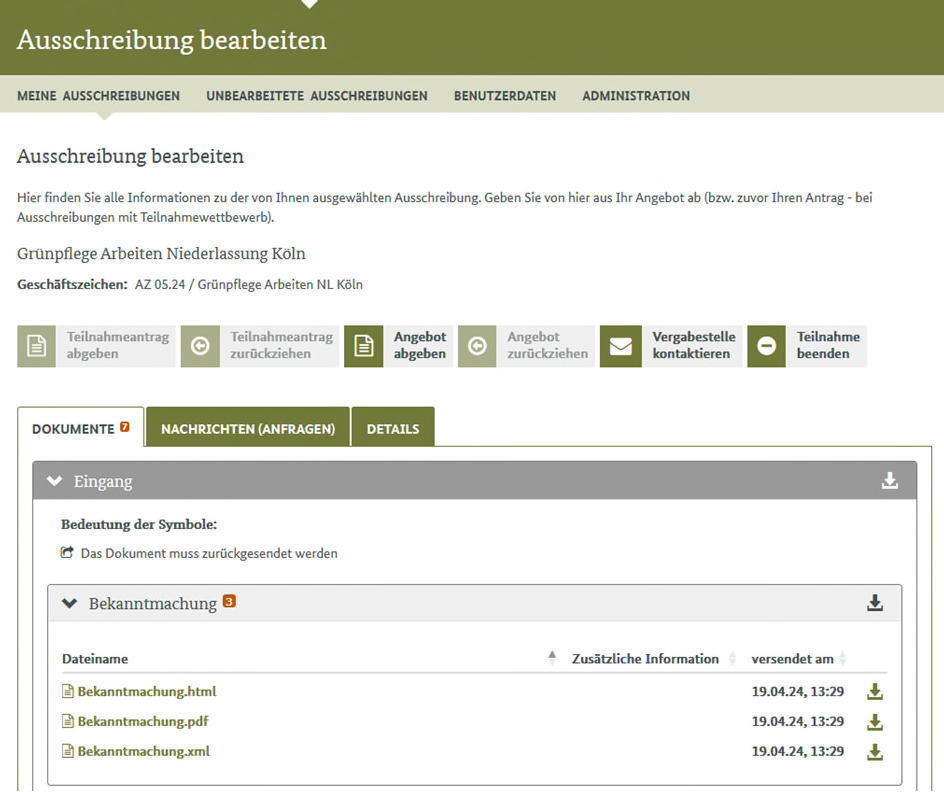Open the Bekanntmachung.html file link

pyautogui.click(x=146, y=692)
